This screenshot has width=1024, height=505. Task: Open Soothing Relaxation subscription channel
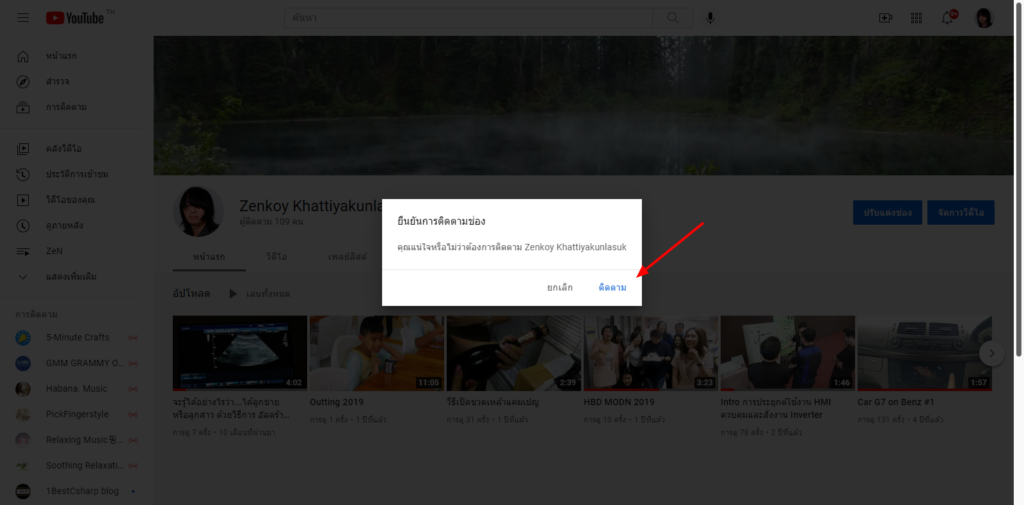(76, 465)
